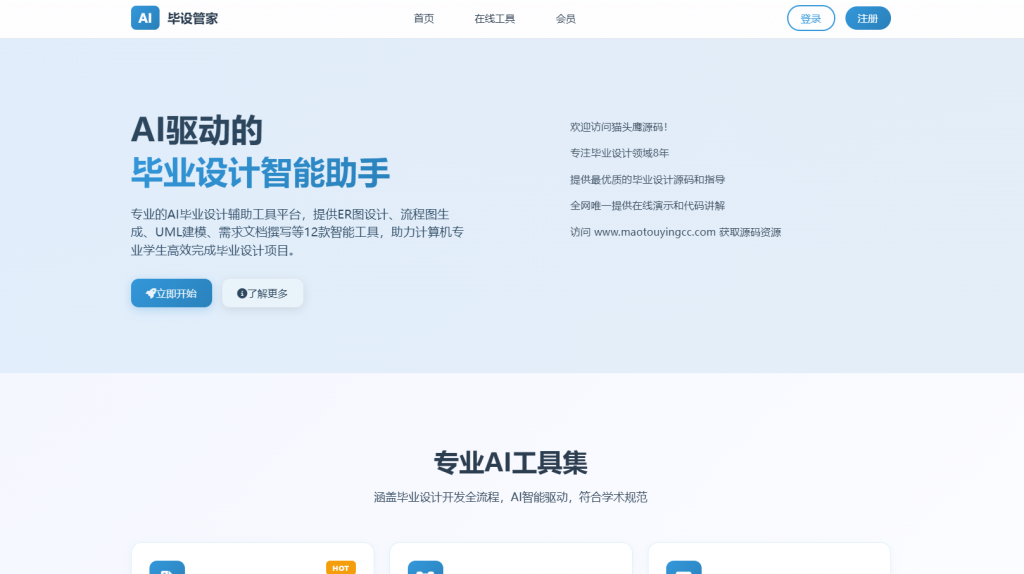Screen dimensions: 1024x574
Task: Click the 毕设管家 brand name
Action: point(193,18)
